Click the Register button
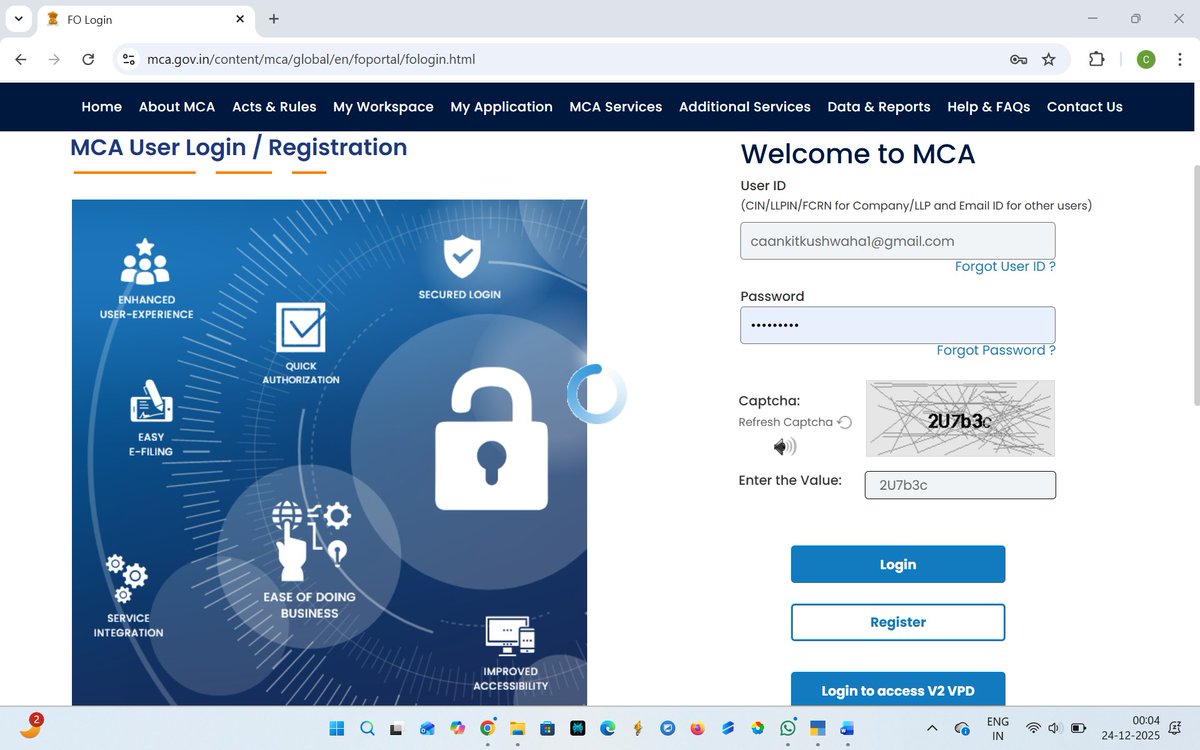Image resolution: width=1200 pixels, height=750 pixels. point(898,622)
